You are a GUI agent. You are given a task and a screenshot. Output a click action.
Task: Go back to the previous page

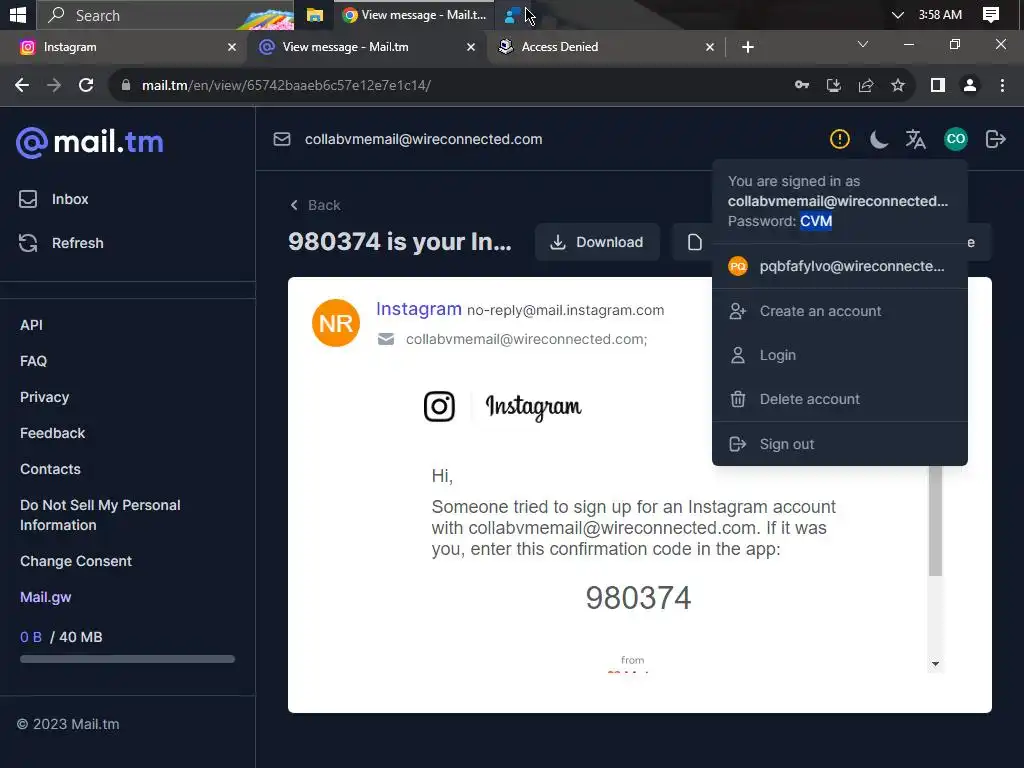22,85
